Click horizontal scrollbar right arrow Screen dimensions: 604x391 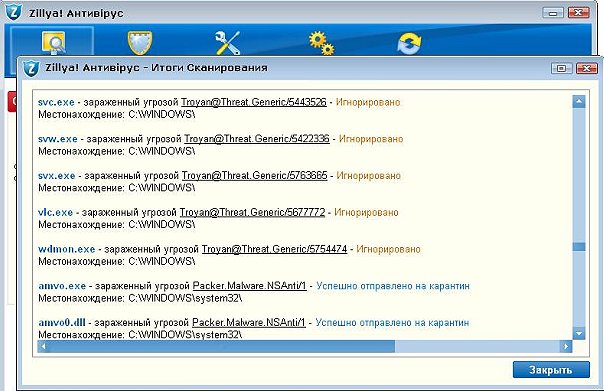click(565, 346)
